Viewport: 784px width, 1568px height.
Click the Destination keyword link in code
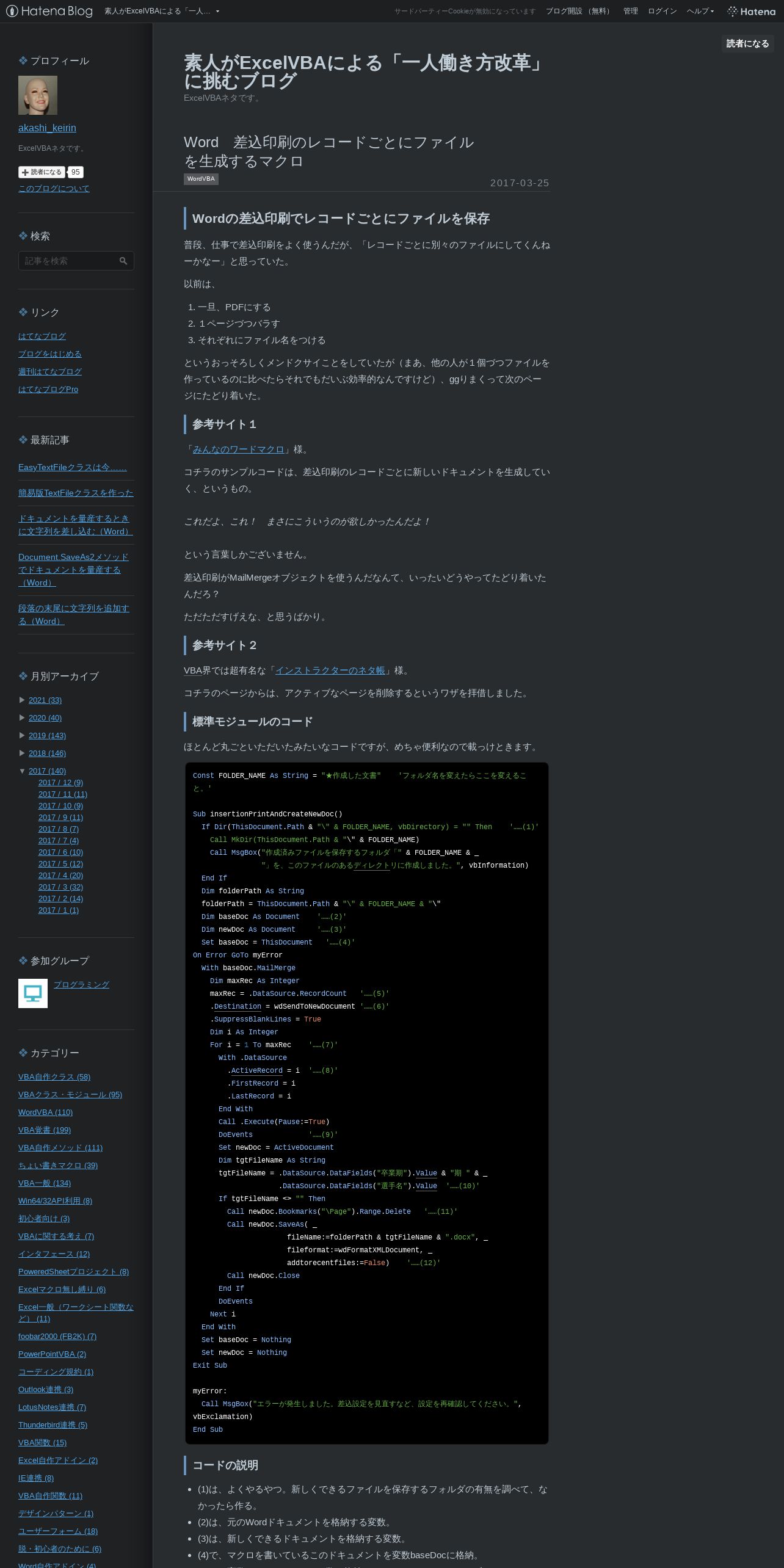238,1006
